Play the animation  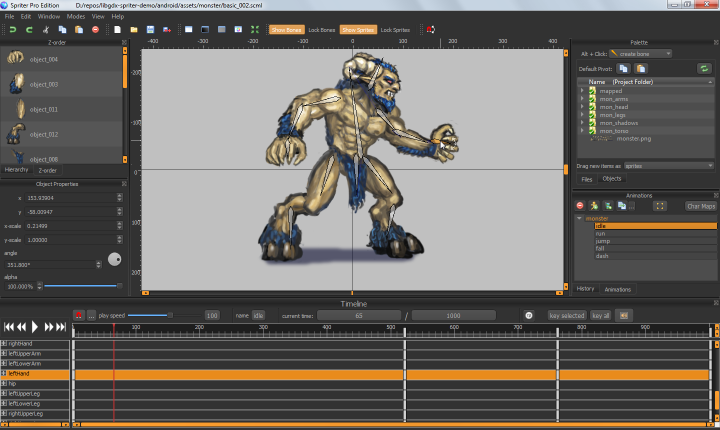[35, 327]
